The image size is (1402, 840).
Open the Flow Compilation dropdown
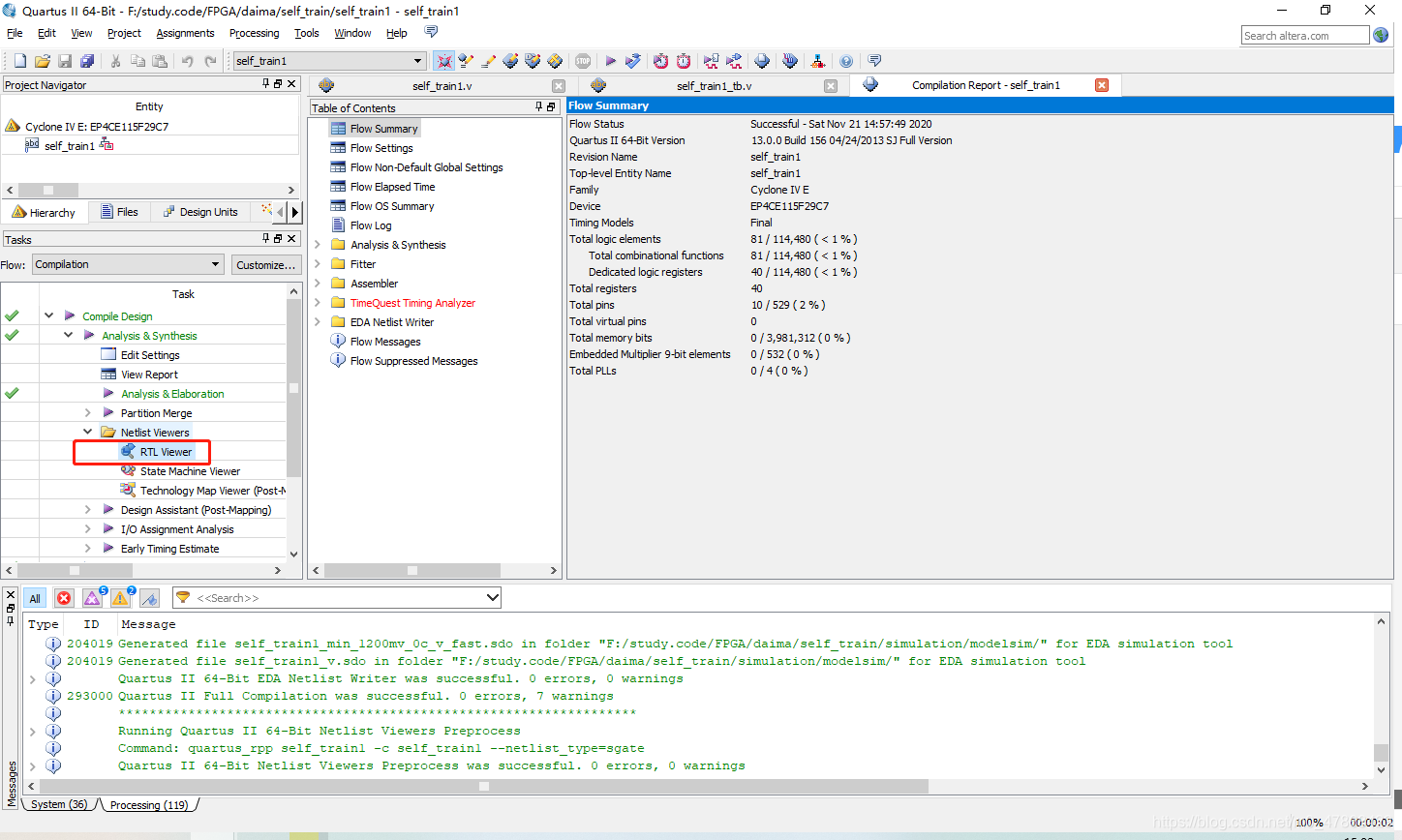(x=128, y=264)
